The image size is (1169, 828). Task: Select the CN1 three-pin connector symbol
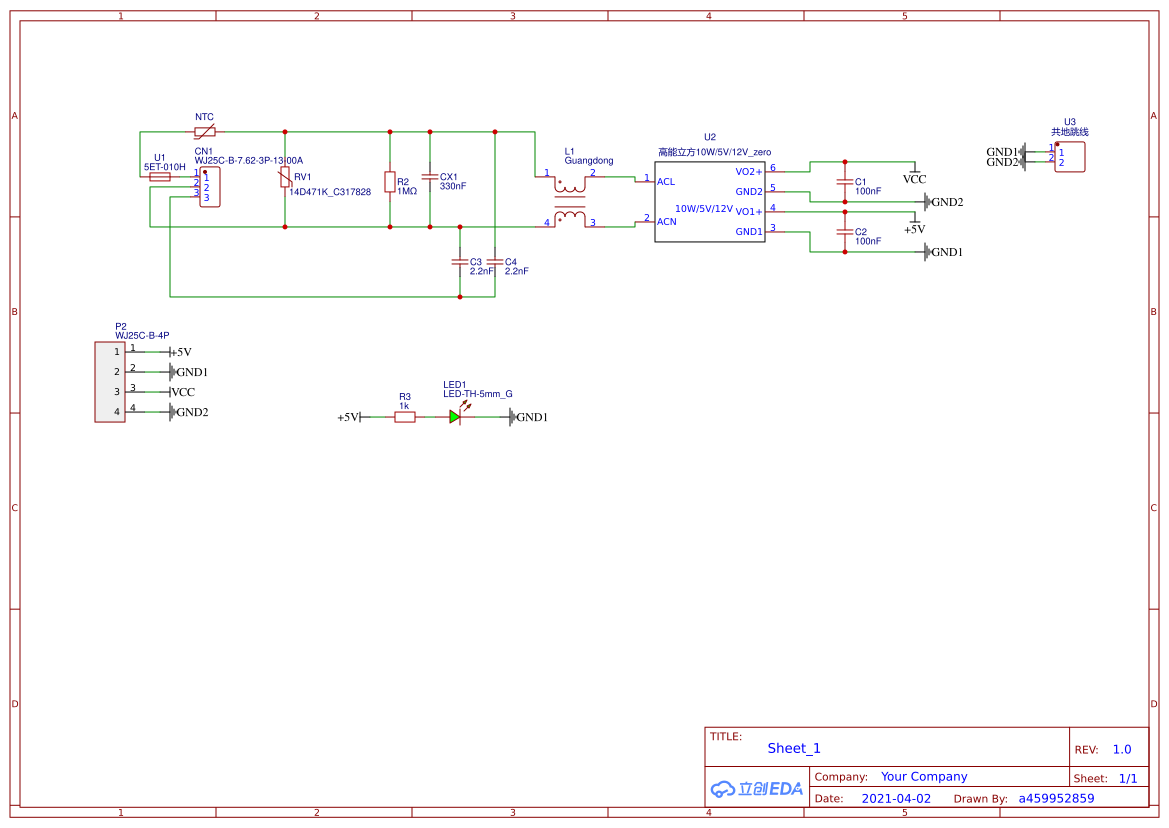[x=210, y=187]
